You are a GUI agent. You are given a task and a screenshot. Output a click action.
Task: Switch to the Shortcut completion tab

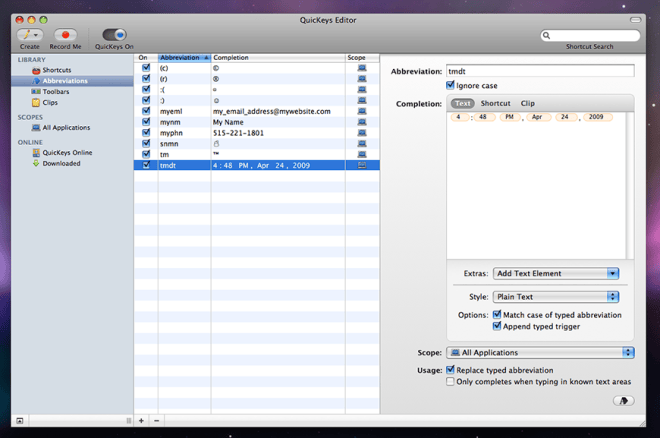[495, 103]
